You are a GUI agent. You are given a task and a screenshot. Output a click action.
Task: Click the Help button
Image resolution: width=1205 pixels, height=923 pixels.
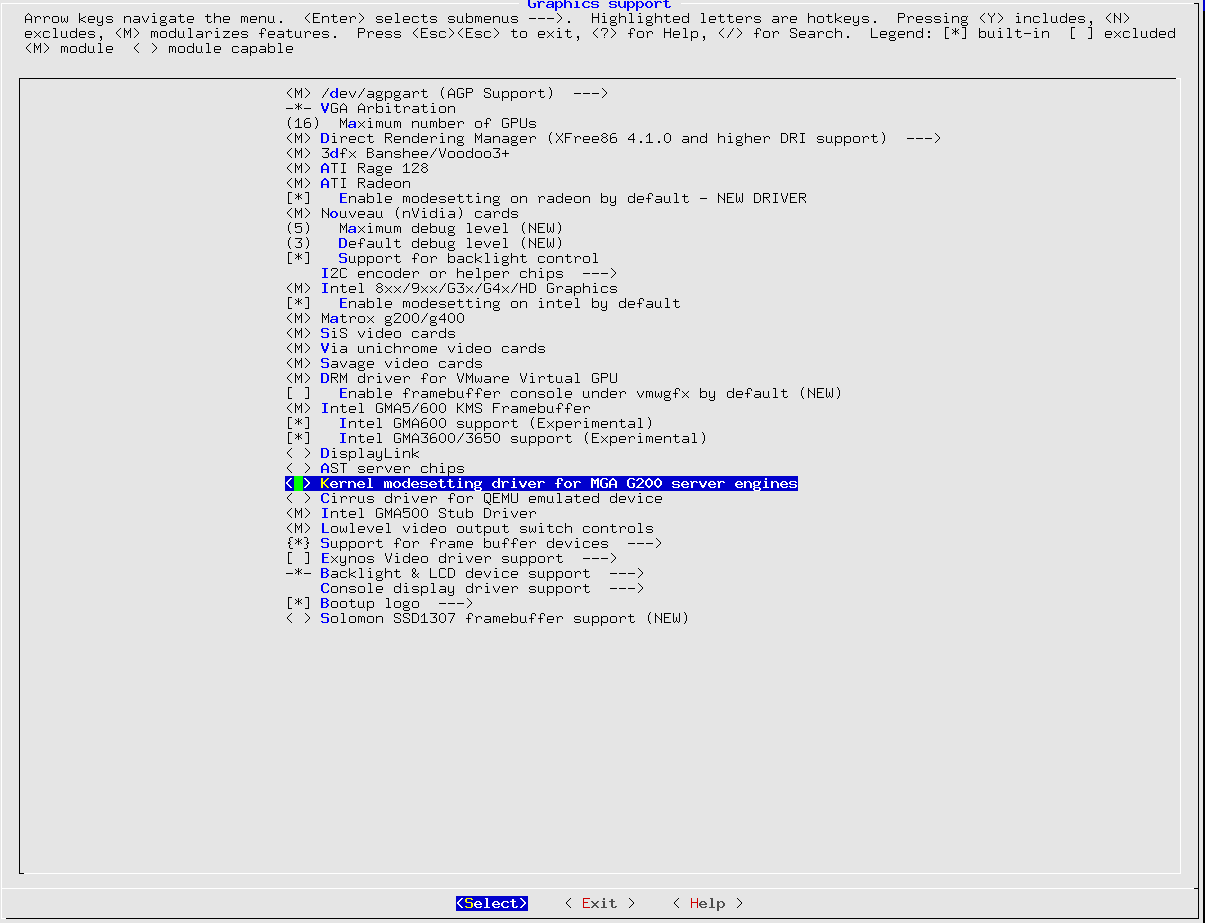(707, 903)
